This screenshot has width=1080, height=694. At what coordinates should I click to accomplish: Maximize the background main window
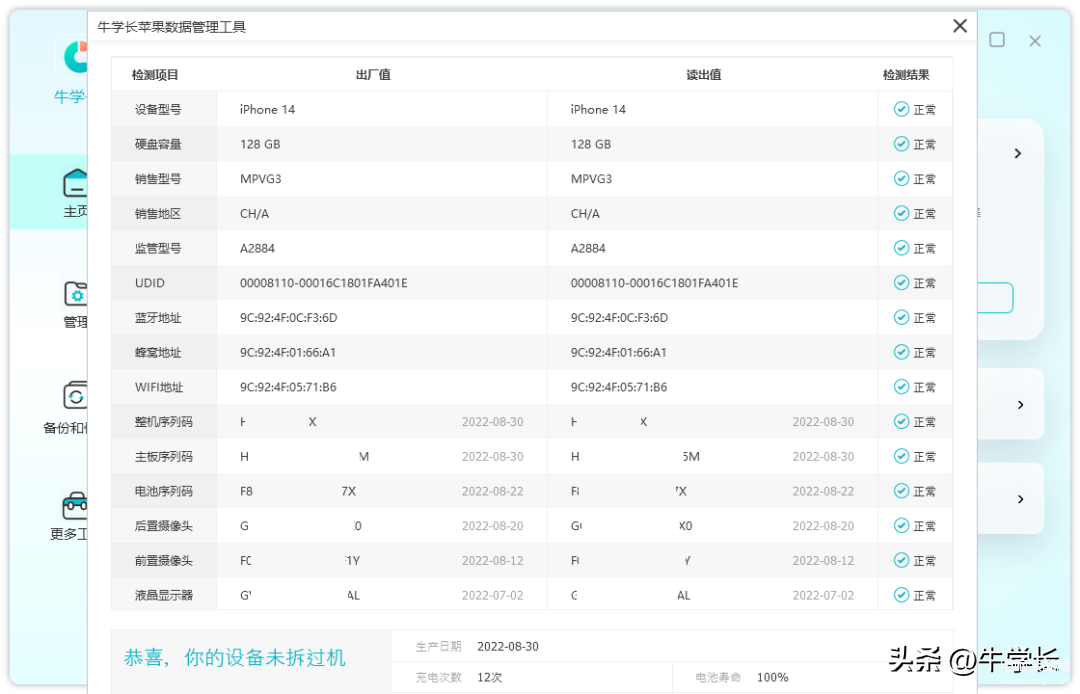997,40
